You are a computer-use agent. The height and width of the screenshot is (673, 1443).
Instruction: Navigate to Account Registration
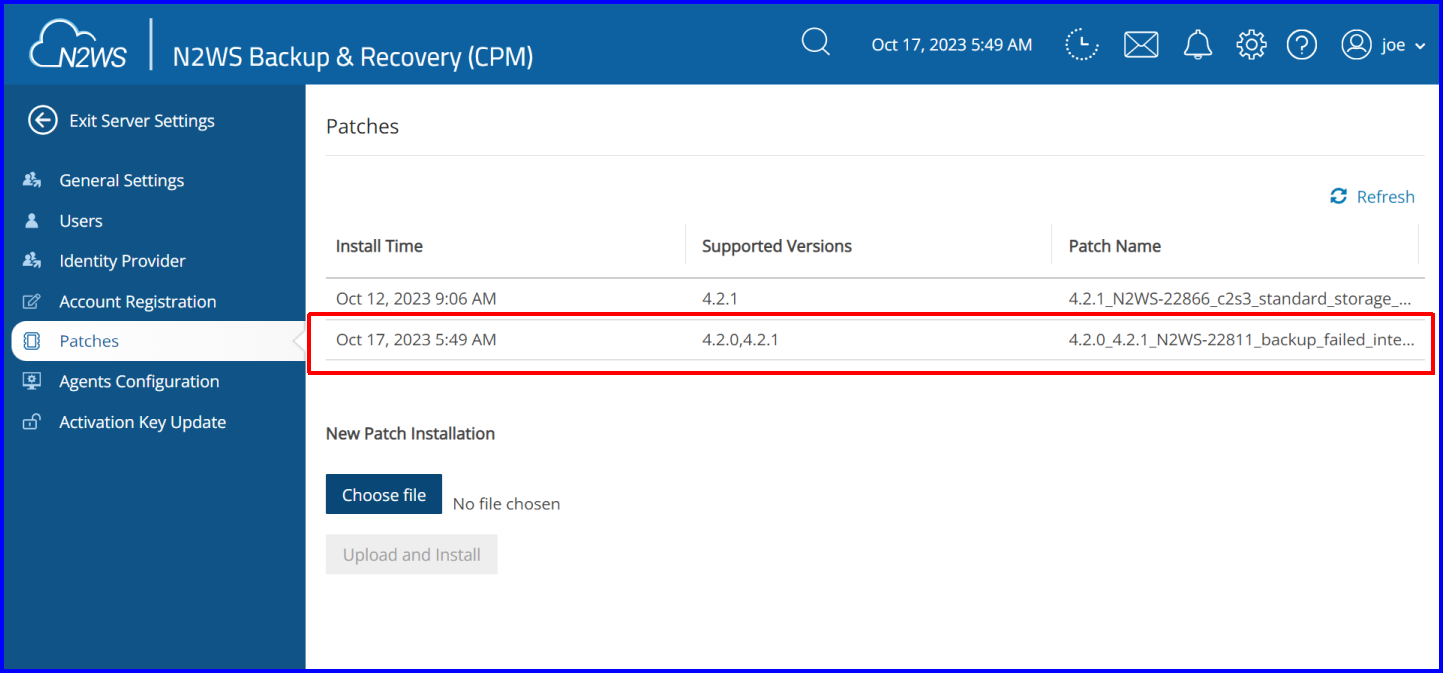click(x=138, y=301)
